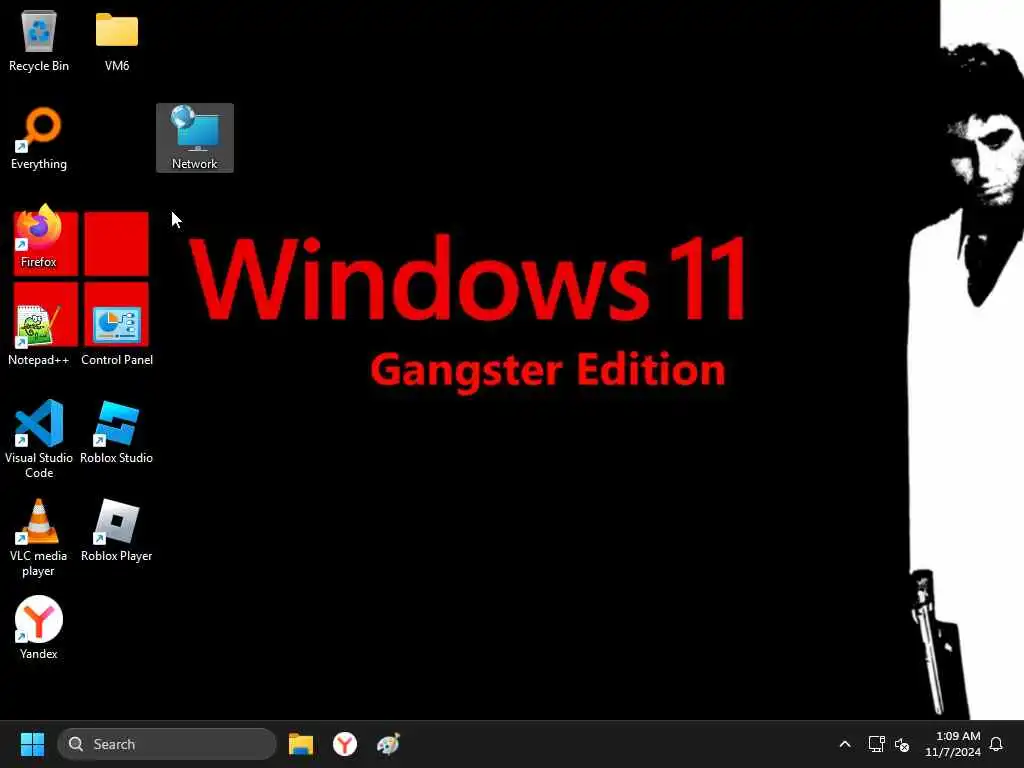Select the Roblox Studio shortcut
The image size is (1024, 768).
[117, 432]
